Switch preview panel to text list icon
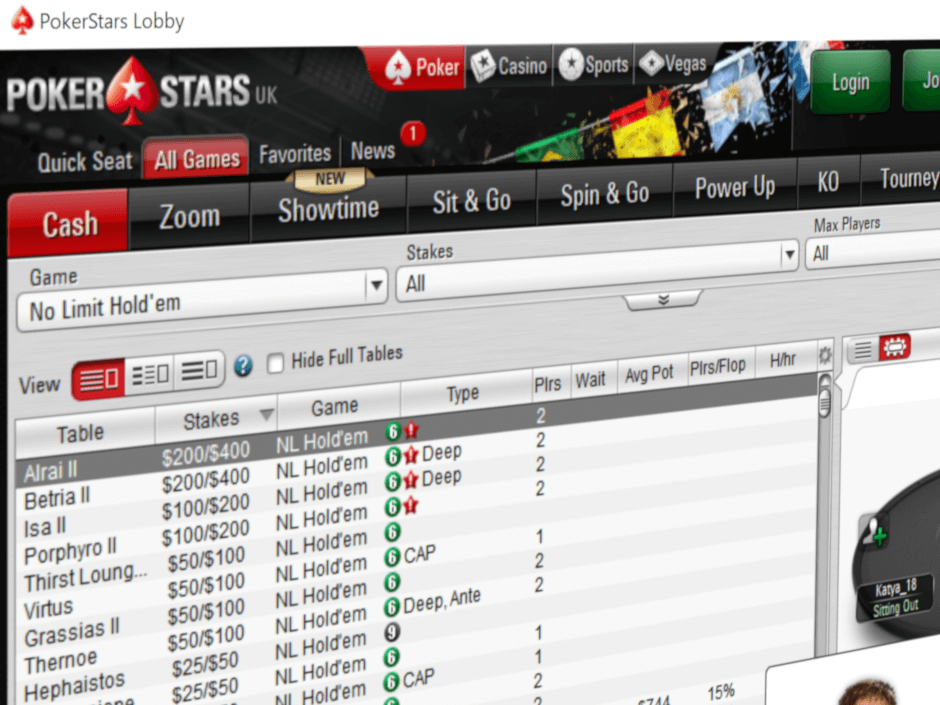The image size is (940, 705). [862, 350]
